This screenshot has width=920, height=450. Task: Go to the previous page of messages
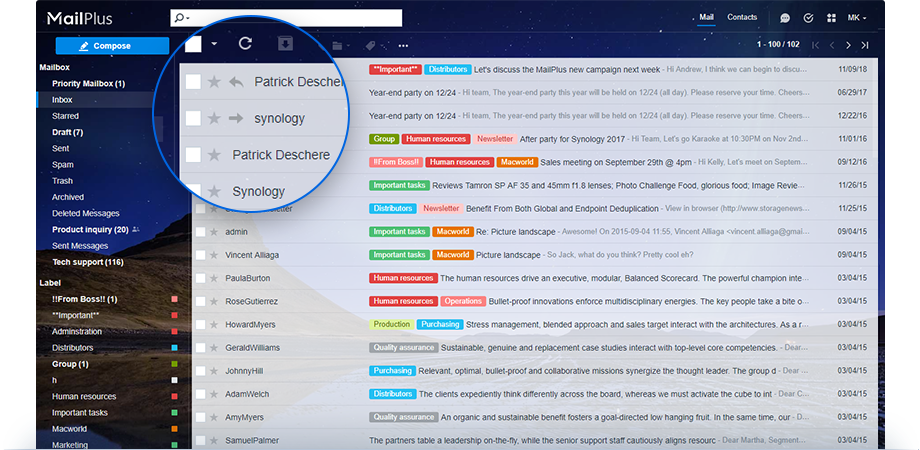(x=832, y=45)
